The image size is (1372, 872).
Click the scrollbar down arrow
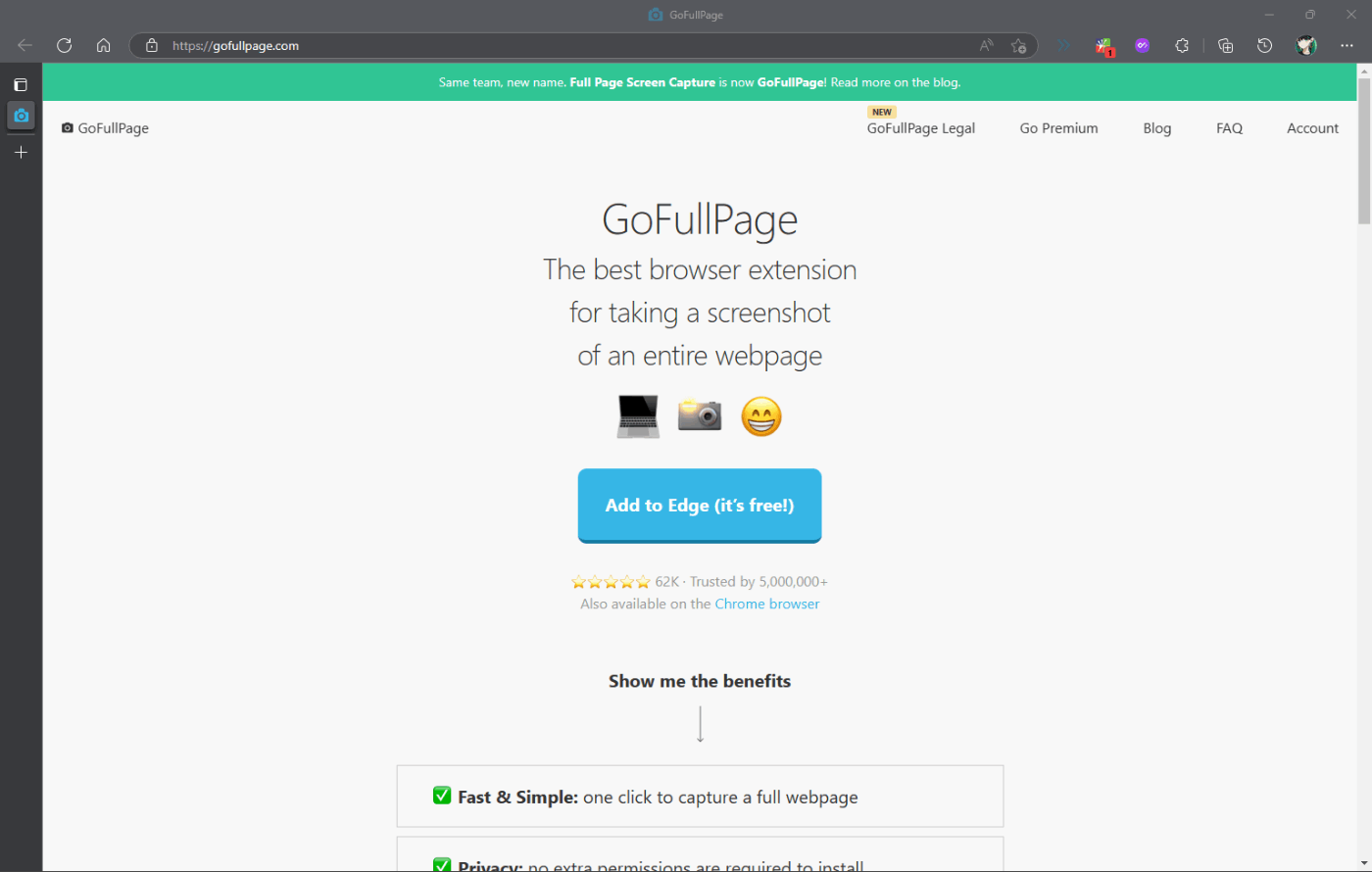click(1364, 864)
